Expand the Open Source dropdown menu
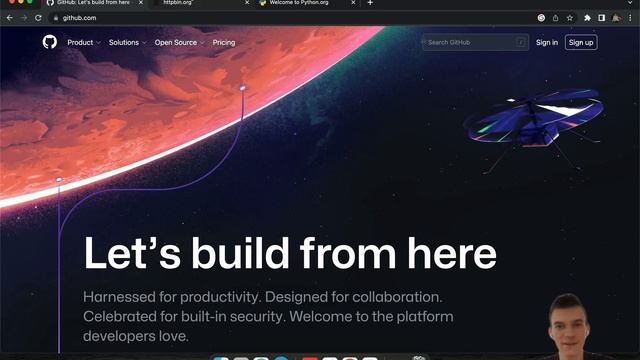The width and height of the screenshot is (640, 360). point(179,42)
